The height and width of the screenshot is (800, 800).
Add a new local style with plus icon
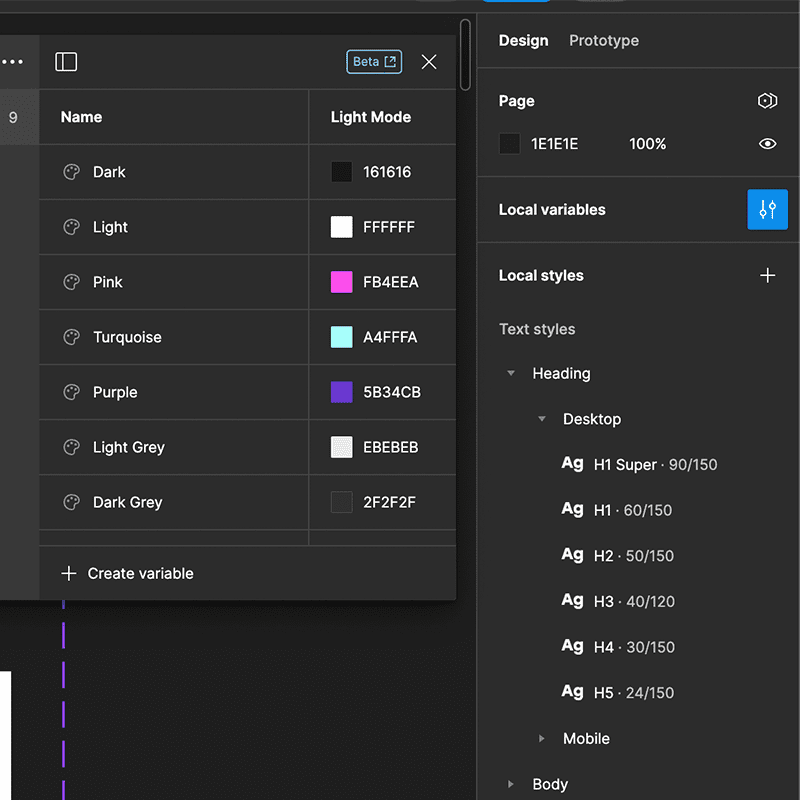768,275
